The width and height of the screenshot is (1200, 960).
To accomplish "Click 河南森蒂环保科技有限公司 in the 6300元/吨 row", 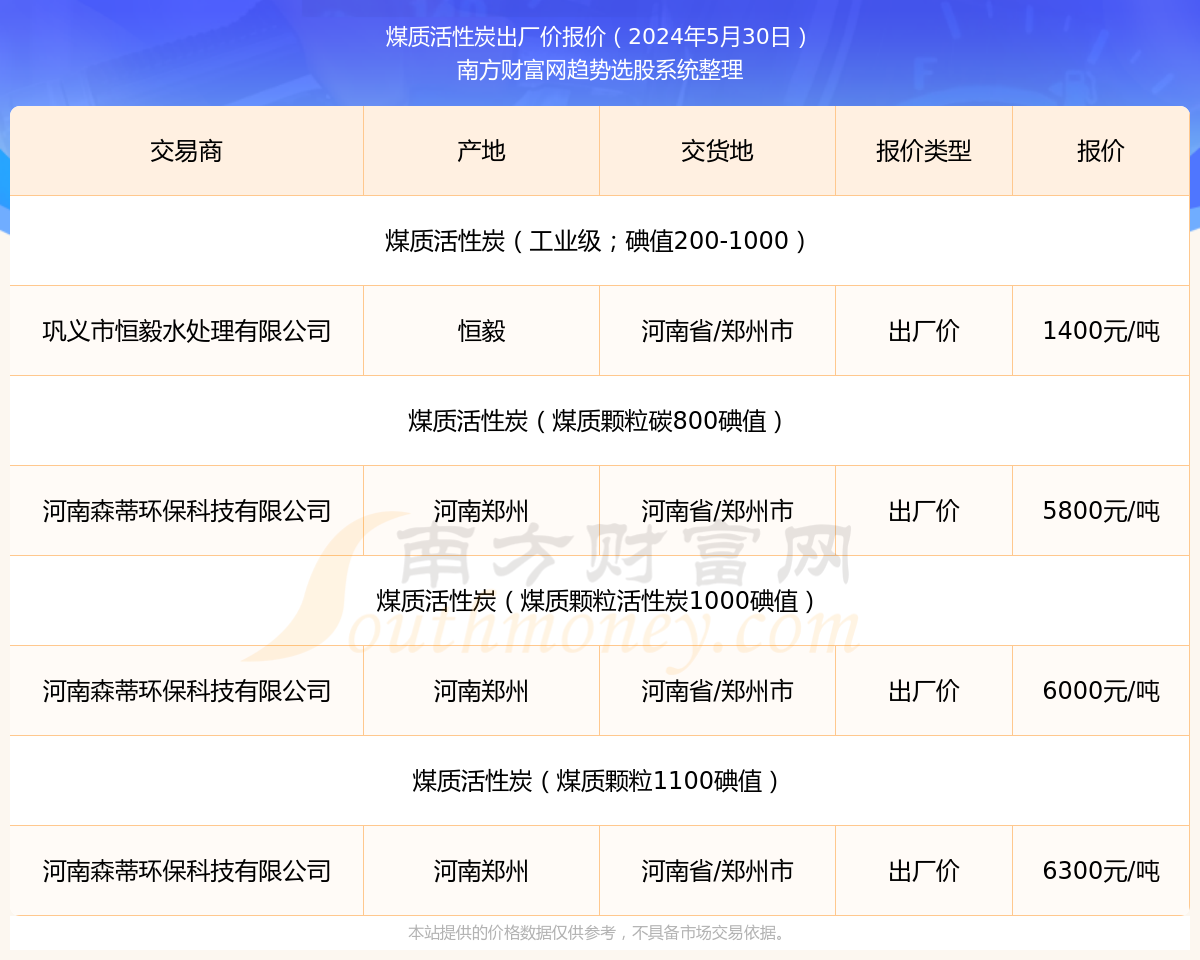I will coord(187,871).
